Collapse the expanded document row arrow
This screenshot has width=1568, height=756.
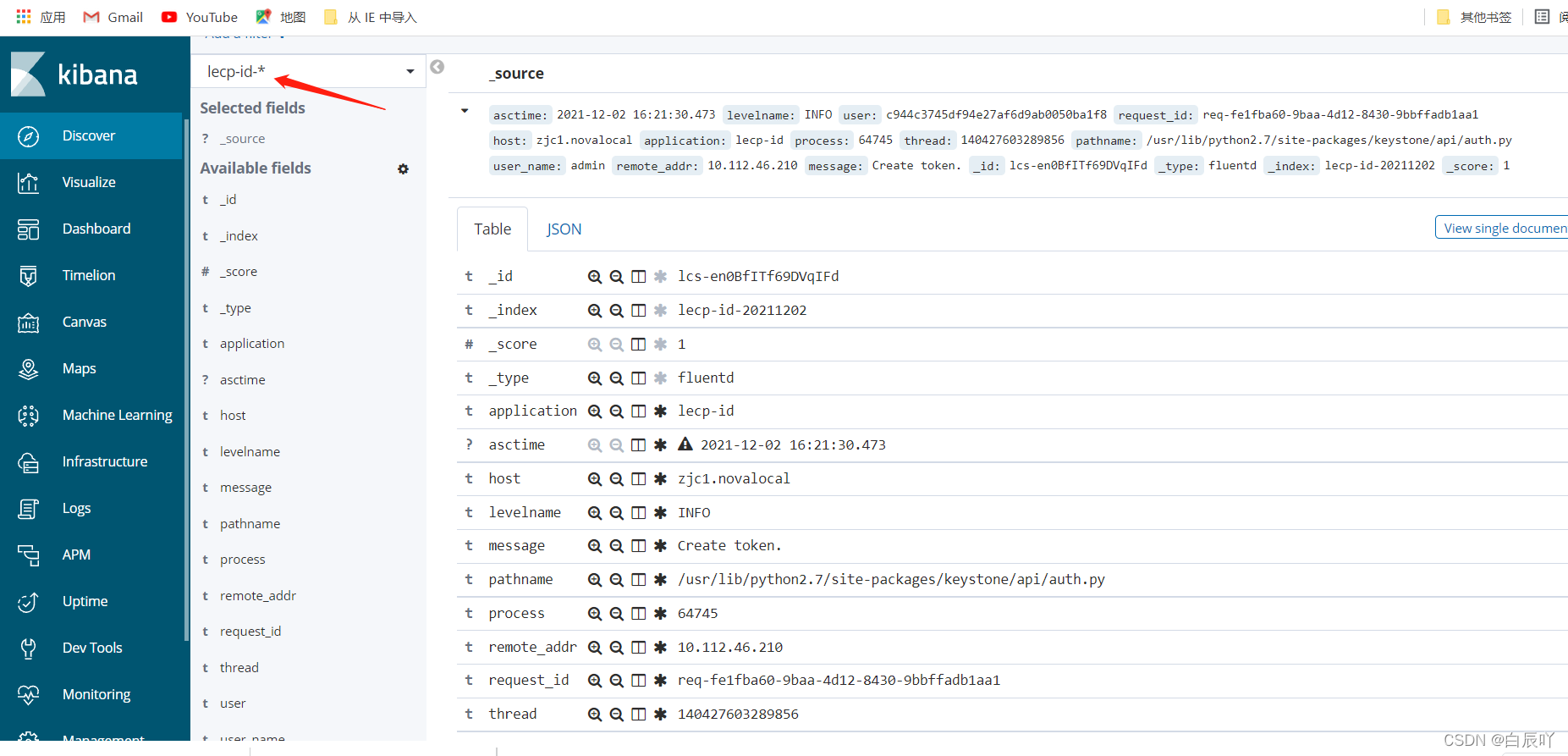pyautogui.click(x=465, y=111)
